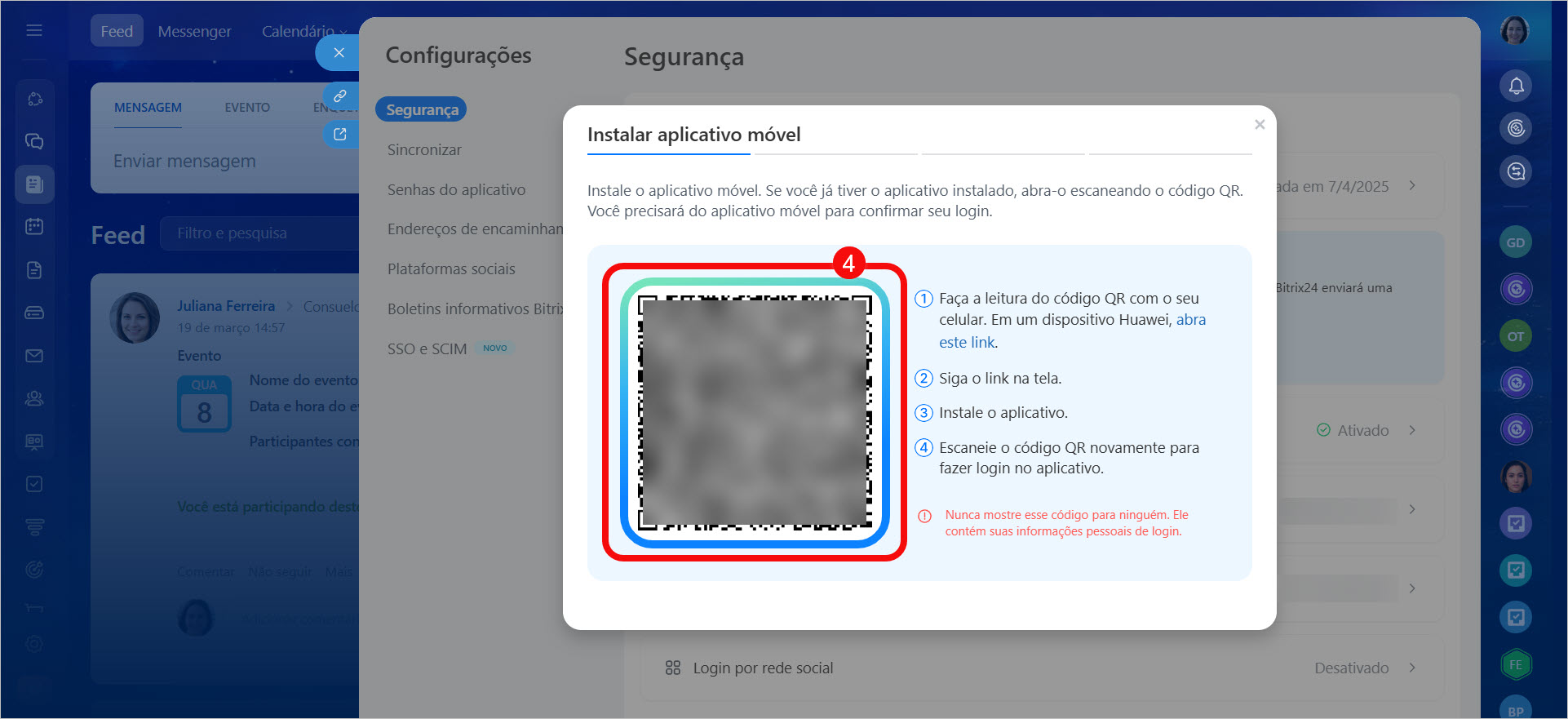Click the notifications bell icon

pos(1516,86)
